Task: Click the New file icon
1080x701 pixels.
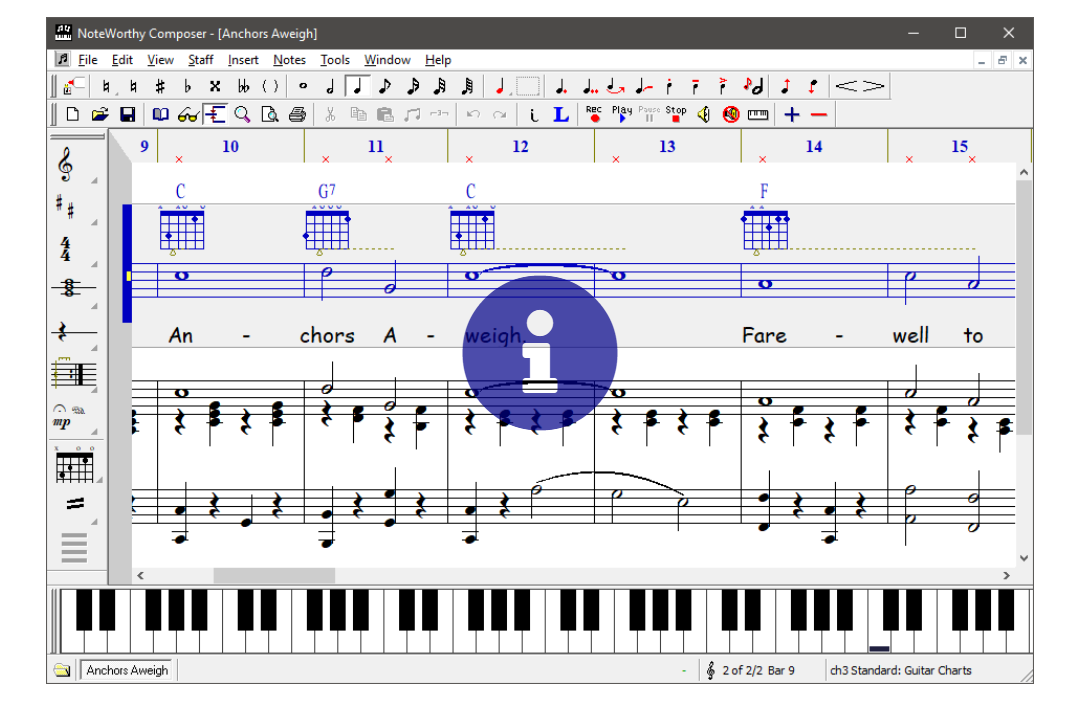Action: pyautogui.click(x=72, y=114)
